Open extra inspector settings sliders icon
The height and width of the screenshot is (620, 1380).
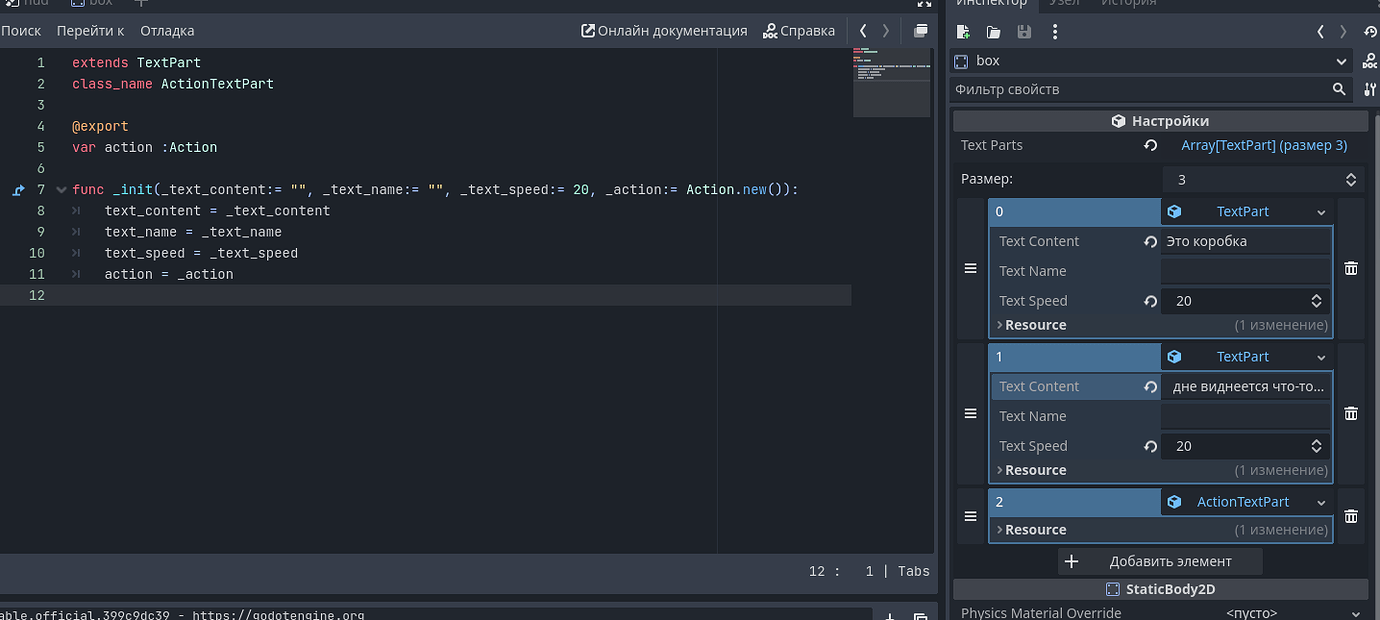pos(1370,89)
